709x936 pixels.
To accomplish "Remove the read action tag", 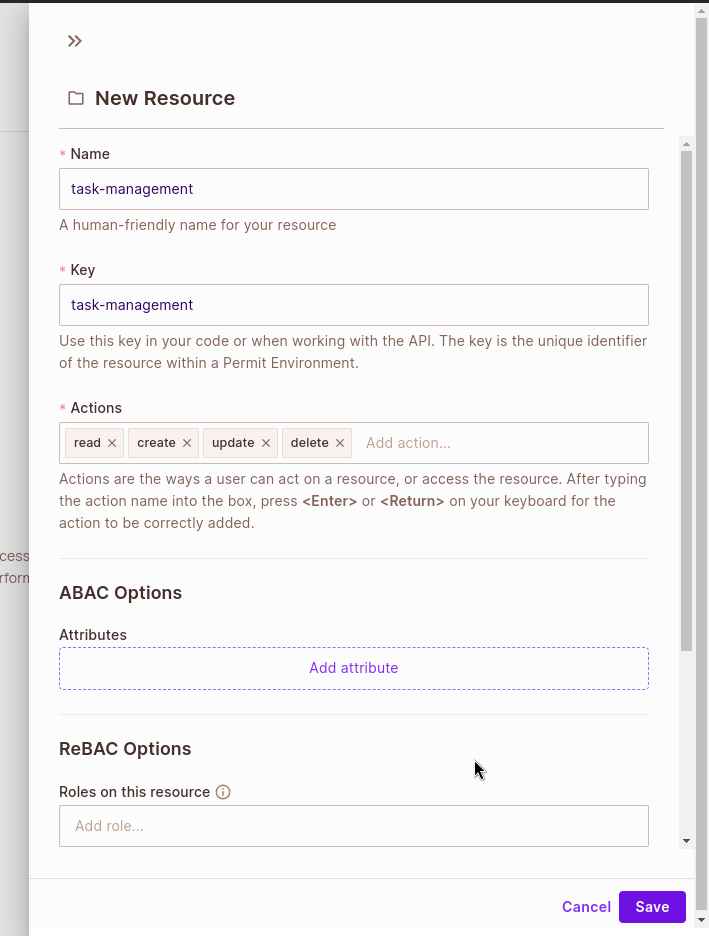I will [x=112, y=443].
